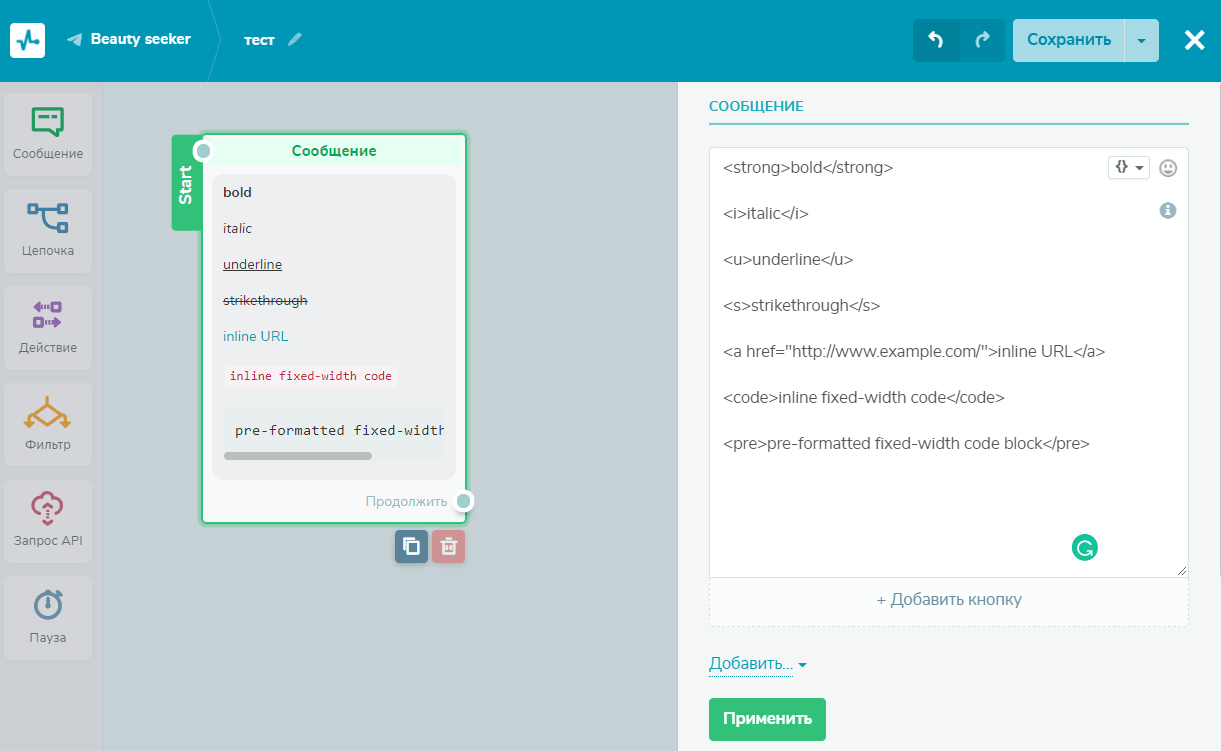Select the Цепочка block icon

click(x=47, y=218)
